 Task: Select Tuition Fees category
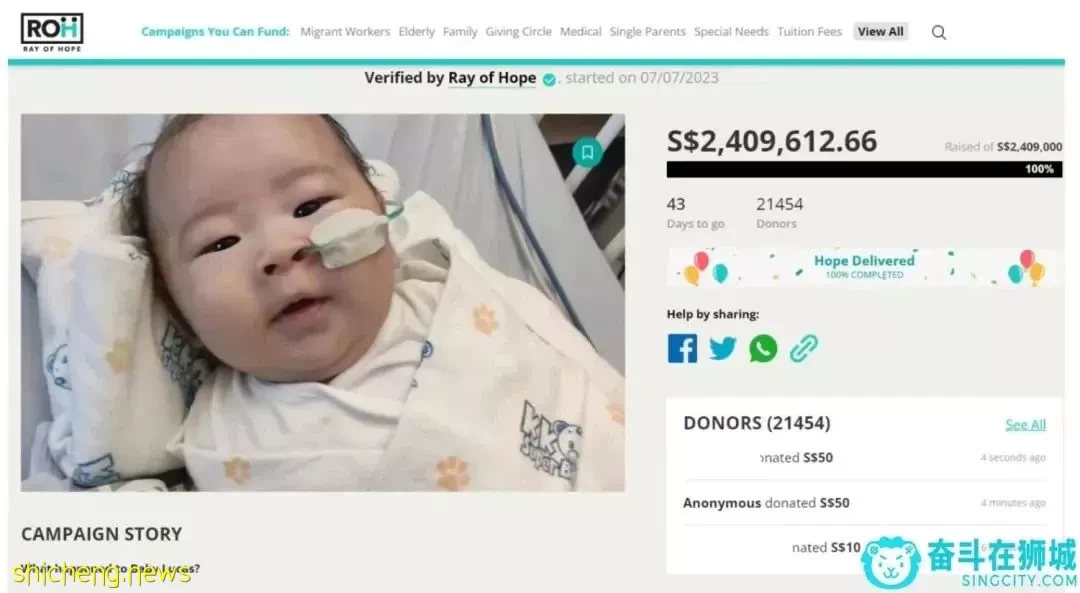(810, 32)
